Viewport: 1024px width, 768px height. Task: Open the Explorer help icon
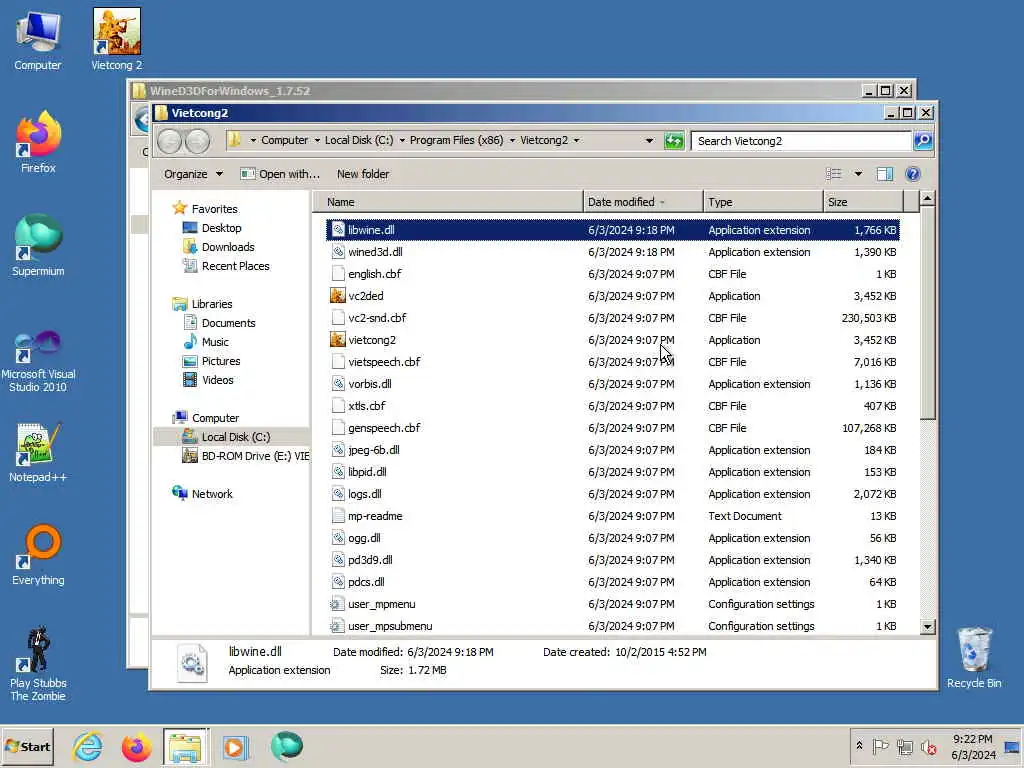point(913,174)
